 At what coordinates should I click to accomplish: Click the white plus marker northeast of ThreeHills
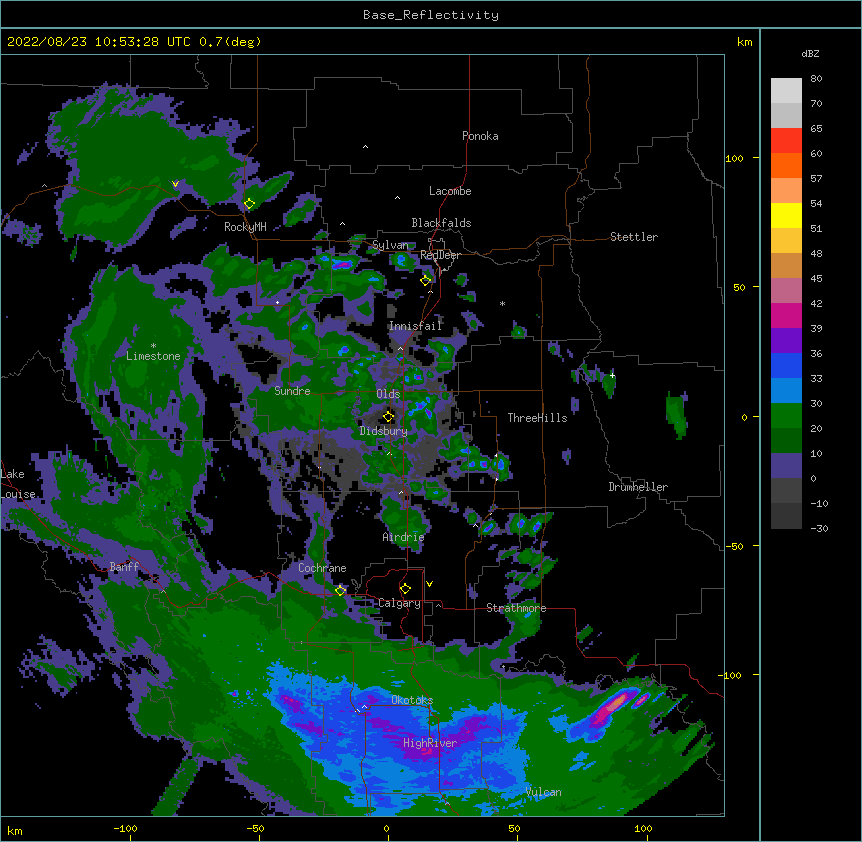pos(612,375)
